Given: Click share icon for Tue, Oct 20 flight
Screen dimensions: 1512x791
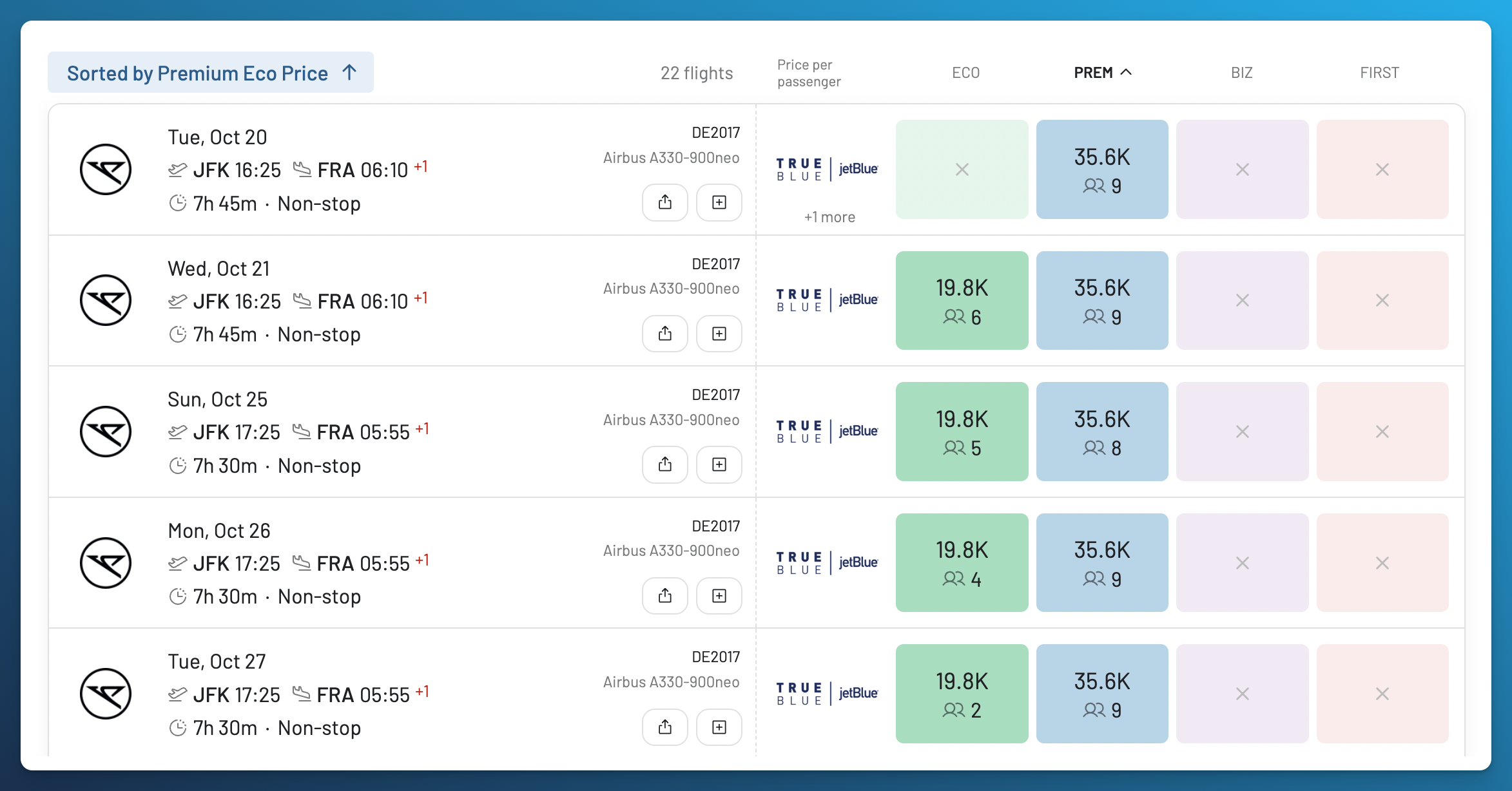Looking at the screenshot, I should (665, 202).
